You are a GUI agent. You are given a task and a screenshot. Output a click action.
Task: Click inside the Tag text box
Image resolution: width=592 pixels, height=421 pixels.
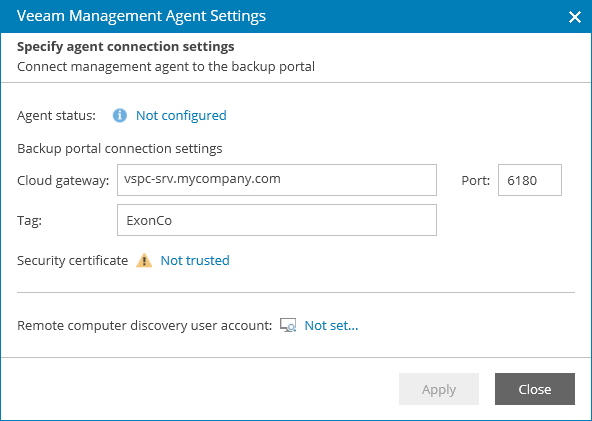[x=277, y=220]
